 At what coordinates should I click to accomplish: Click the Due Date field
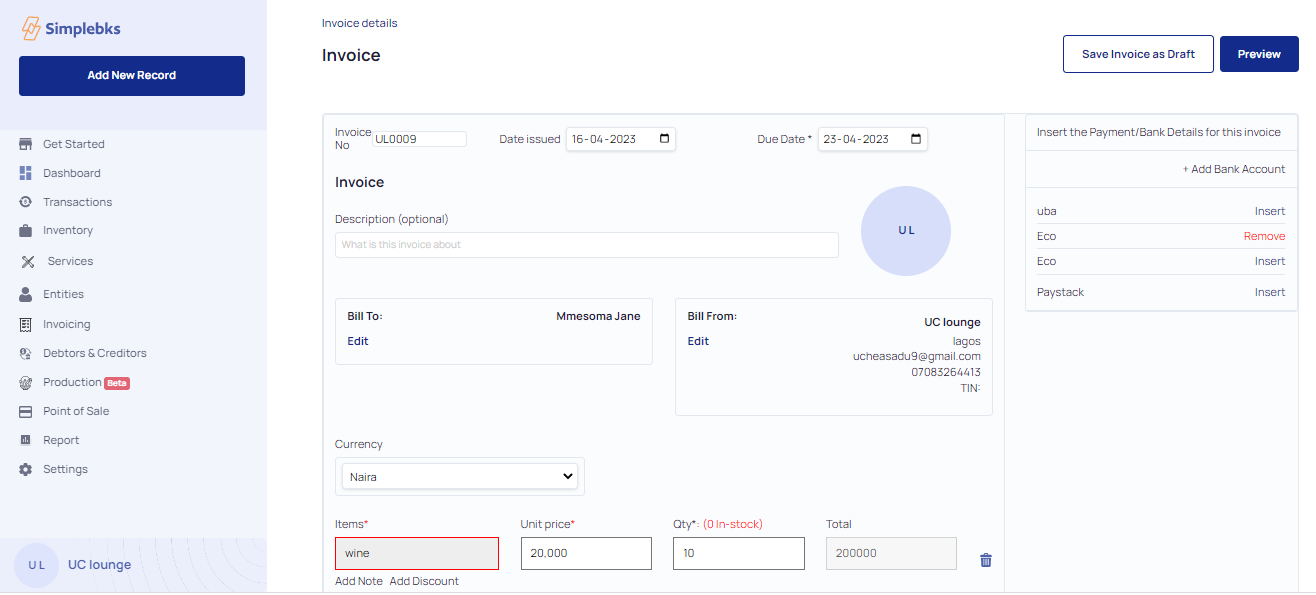pos(873,139)
